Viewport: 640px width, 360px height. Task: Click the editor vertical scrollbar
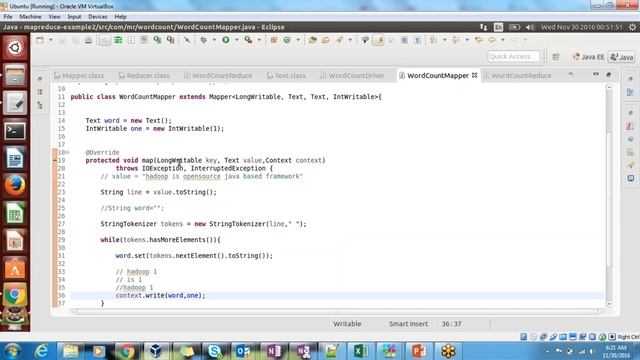609,196
